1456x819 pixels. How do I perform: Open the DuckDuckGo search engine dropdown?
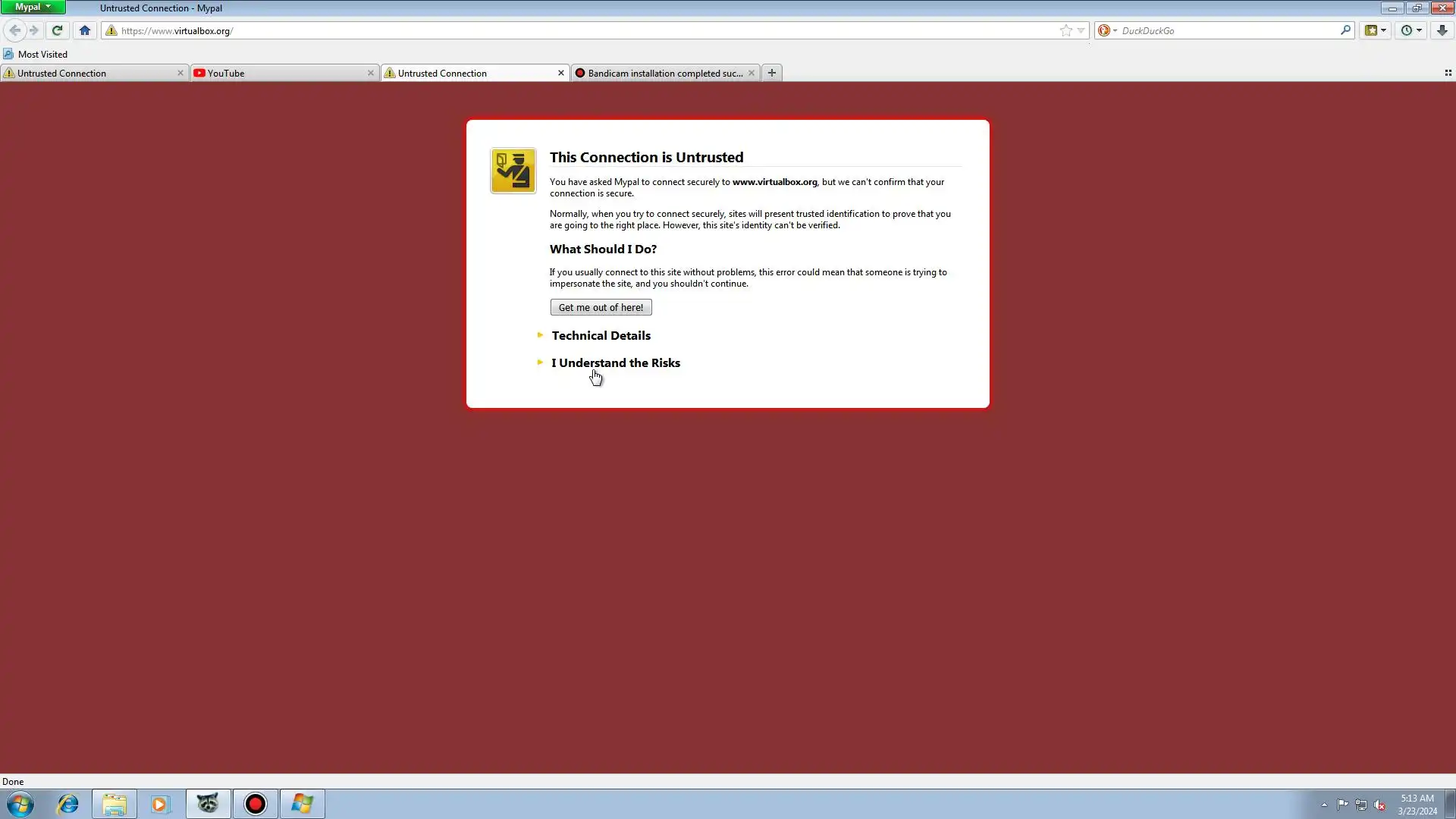(1108, 30)
